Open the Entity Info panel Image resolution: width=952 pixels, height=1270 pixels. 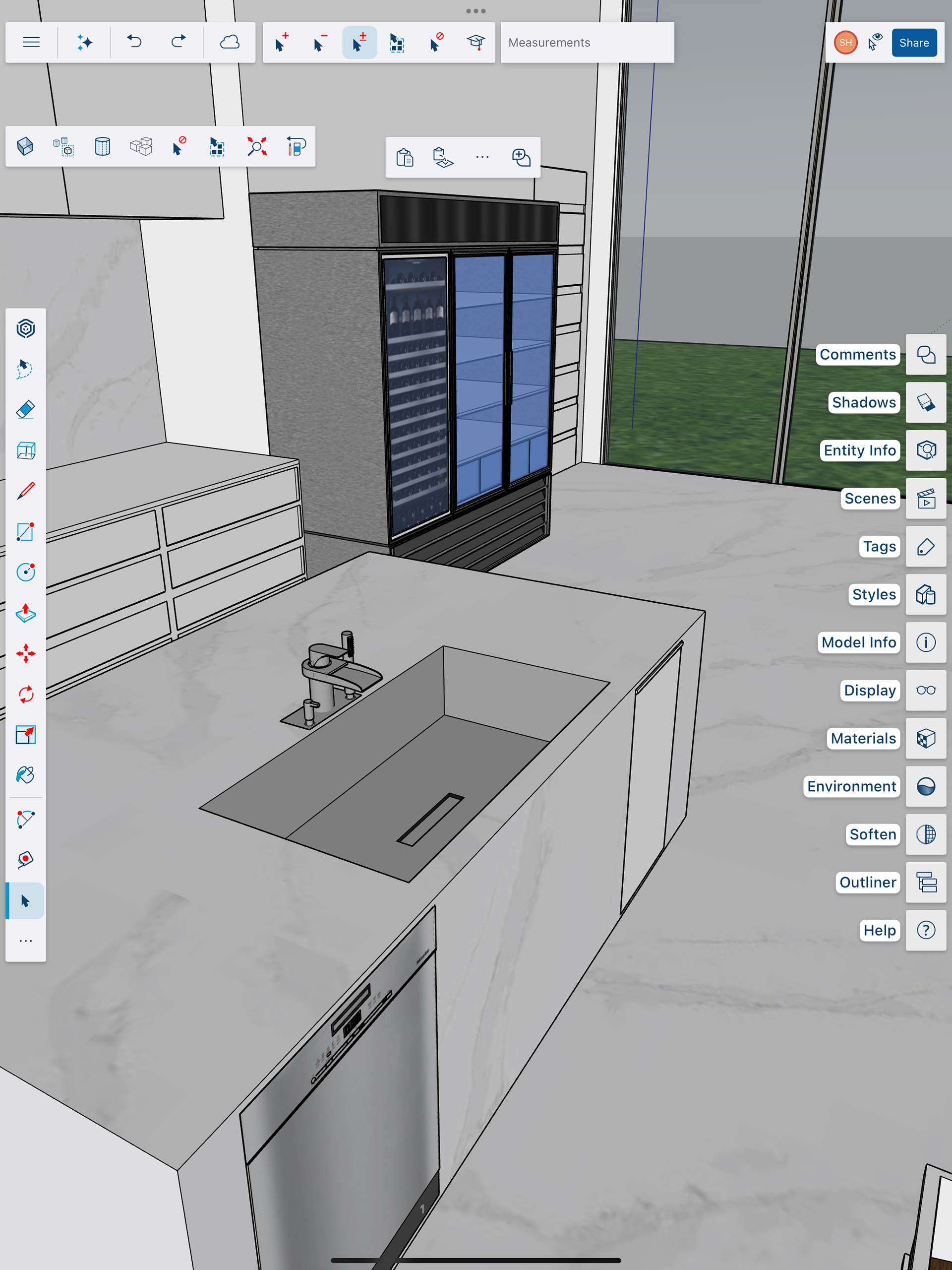coord(926,450)
